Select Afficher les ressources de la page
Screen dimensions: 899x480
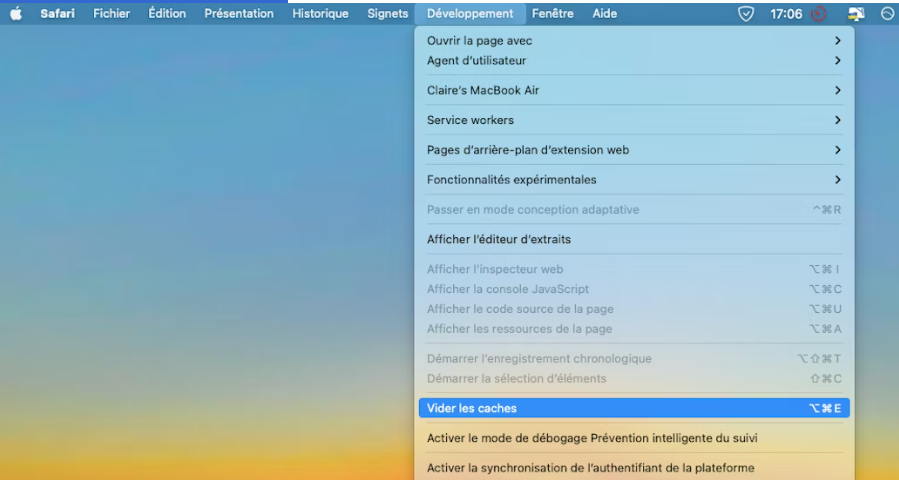pyautogui.click(x=634, y=329)
